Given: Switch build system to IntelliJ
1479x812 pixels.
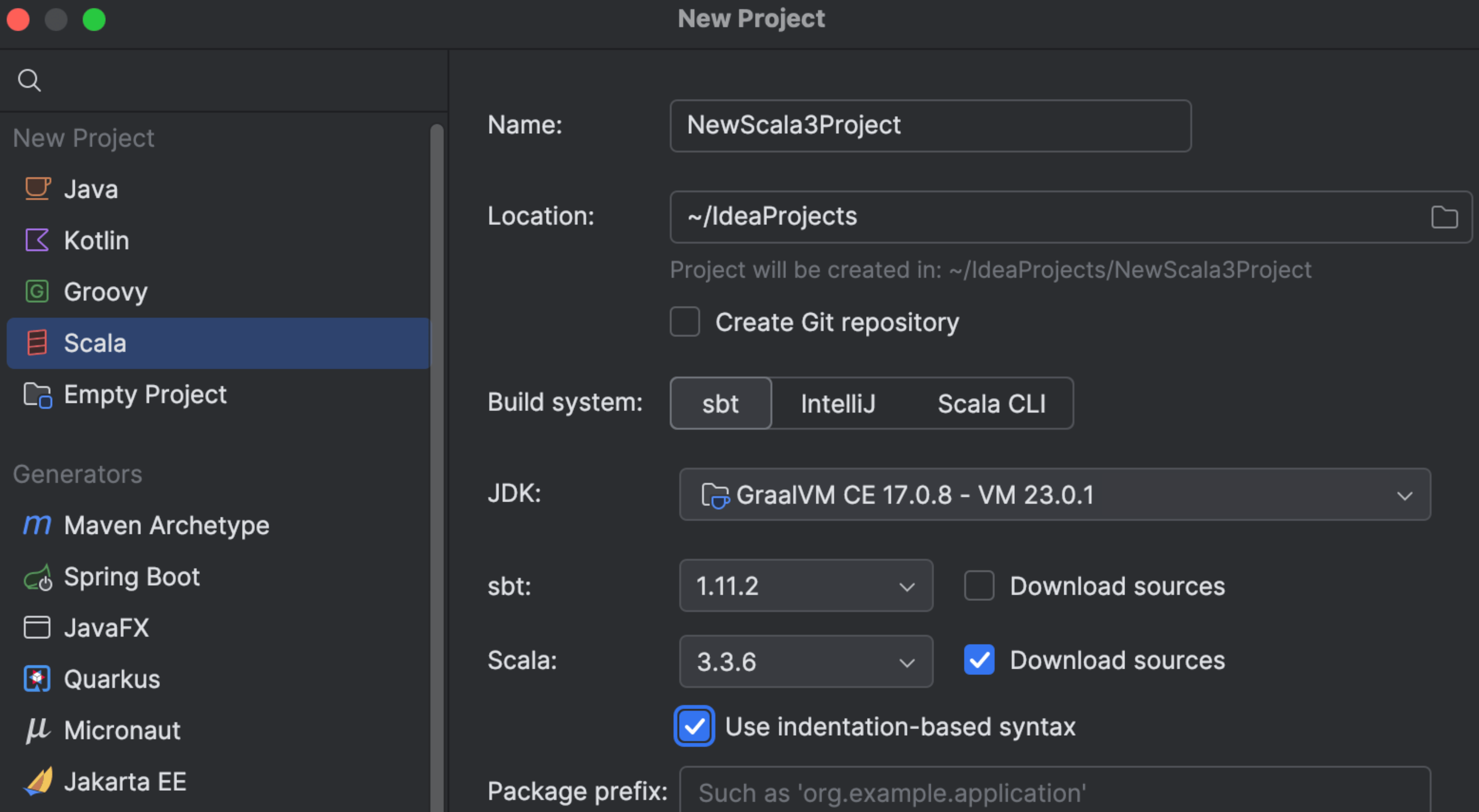Looking at the screenshot, I should (x=838, y=404).
